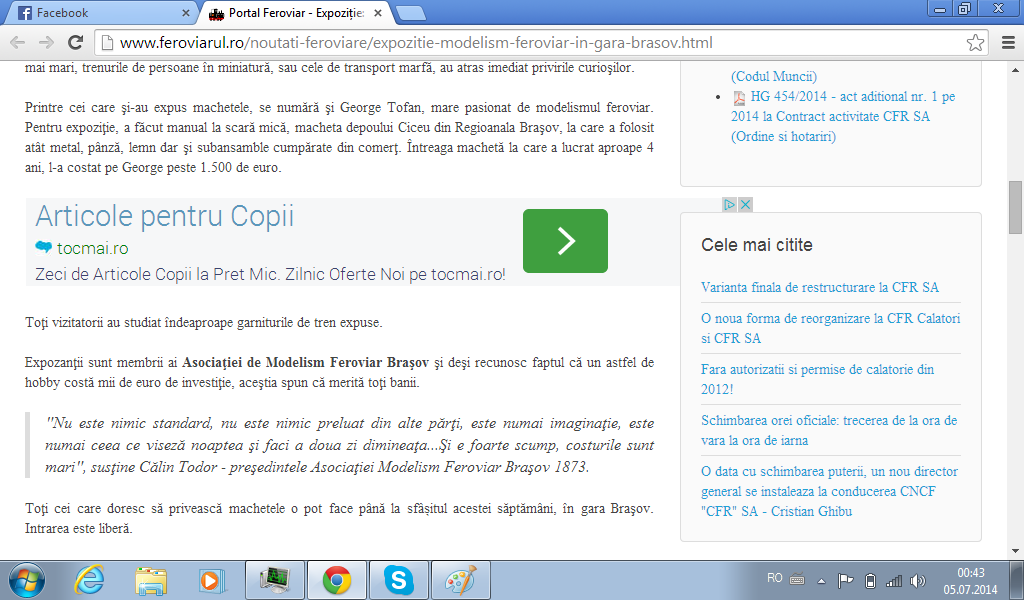Viewport: 1024px width, 600px height.
Task: Open the PDF icon beside HG 454/2014
Action: pyautogui.click(x=739, y=98)
